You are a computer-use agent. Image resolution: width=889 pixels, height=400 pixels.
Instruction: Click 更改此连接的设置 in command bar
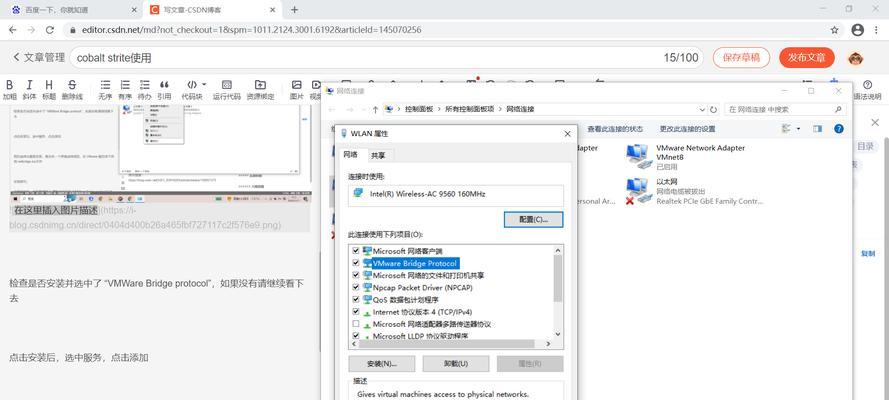pyautogui.click(x=687, y=129)
